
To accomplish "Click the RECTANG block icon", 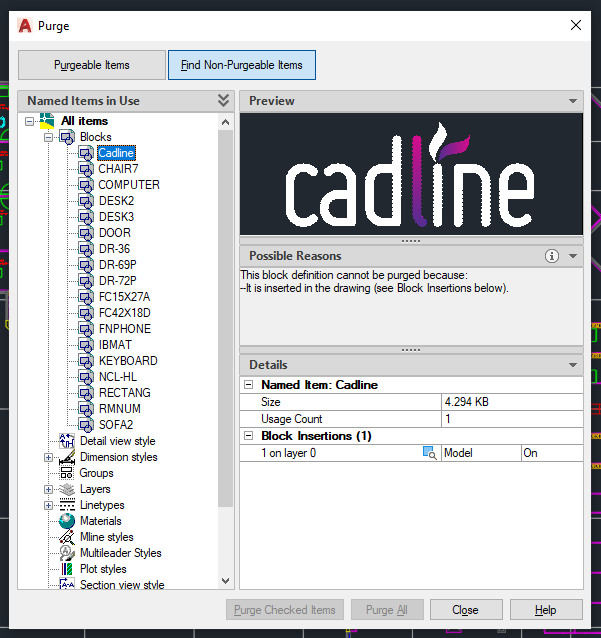I will (x=86, y=393).
